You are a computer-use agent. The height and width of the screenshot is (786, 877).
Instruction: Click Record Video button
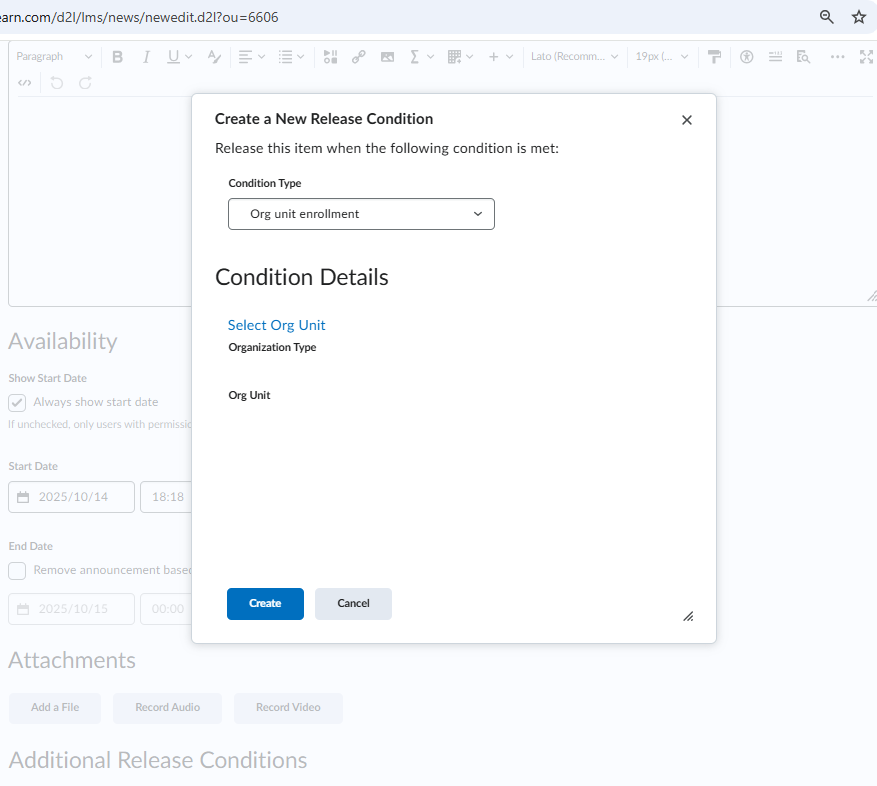(x=288, y=708)
